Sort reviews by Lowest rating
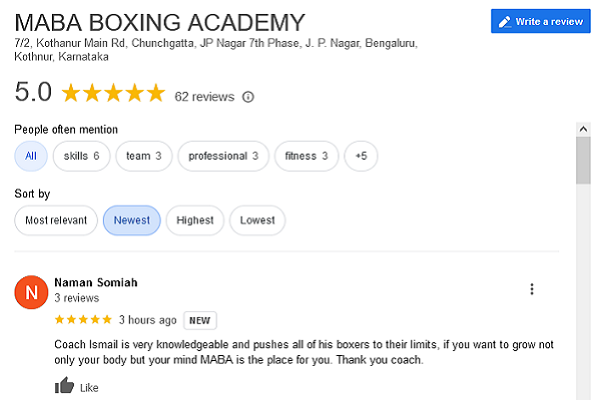 coord(258,220)
